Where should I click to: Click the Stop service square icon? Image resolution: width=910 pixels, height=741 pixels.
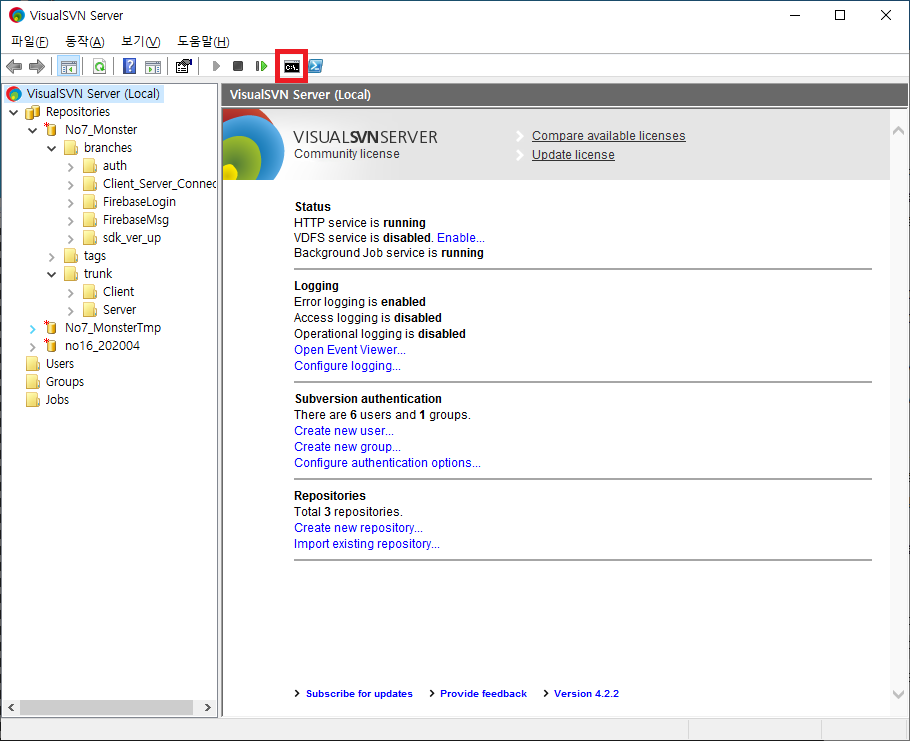(x=238, y=66)
